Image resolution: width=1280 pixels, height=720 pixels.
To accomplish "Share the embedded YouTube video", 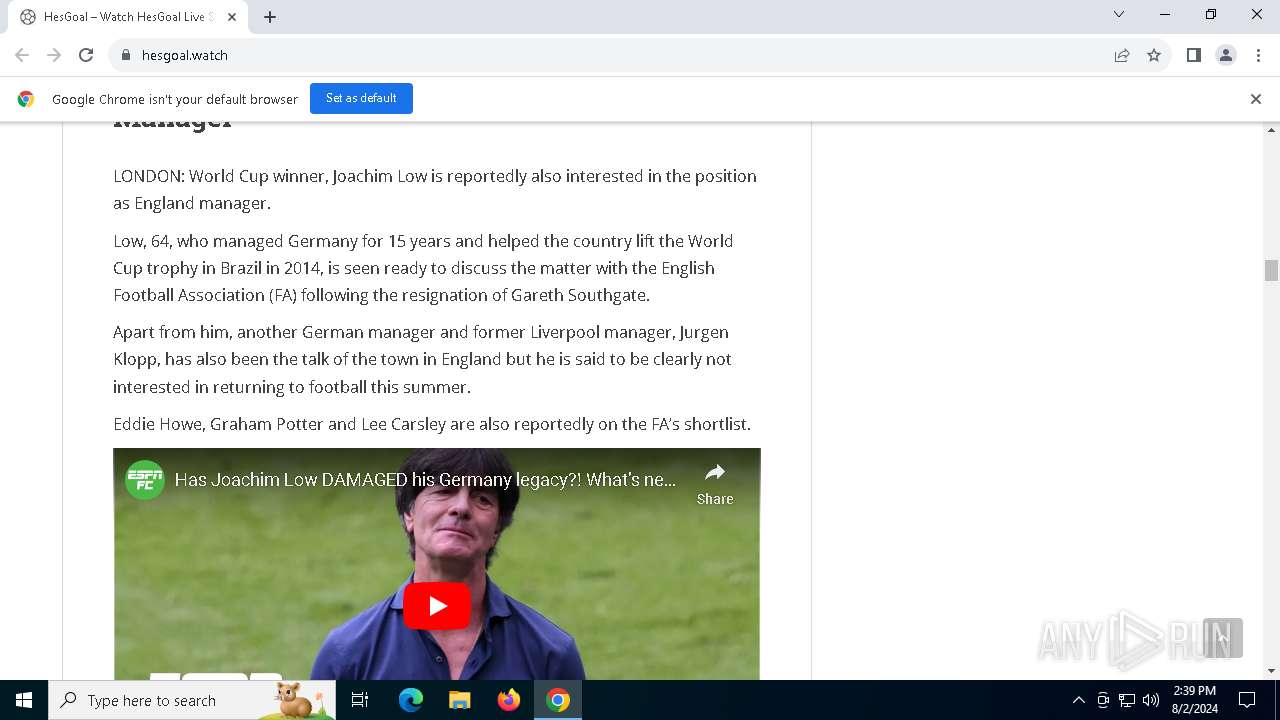I will pyautogui.click(x=715, y=484).
